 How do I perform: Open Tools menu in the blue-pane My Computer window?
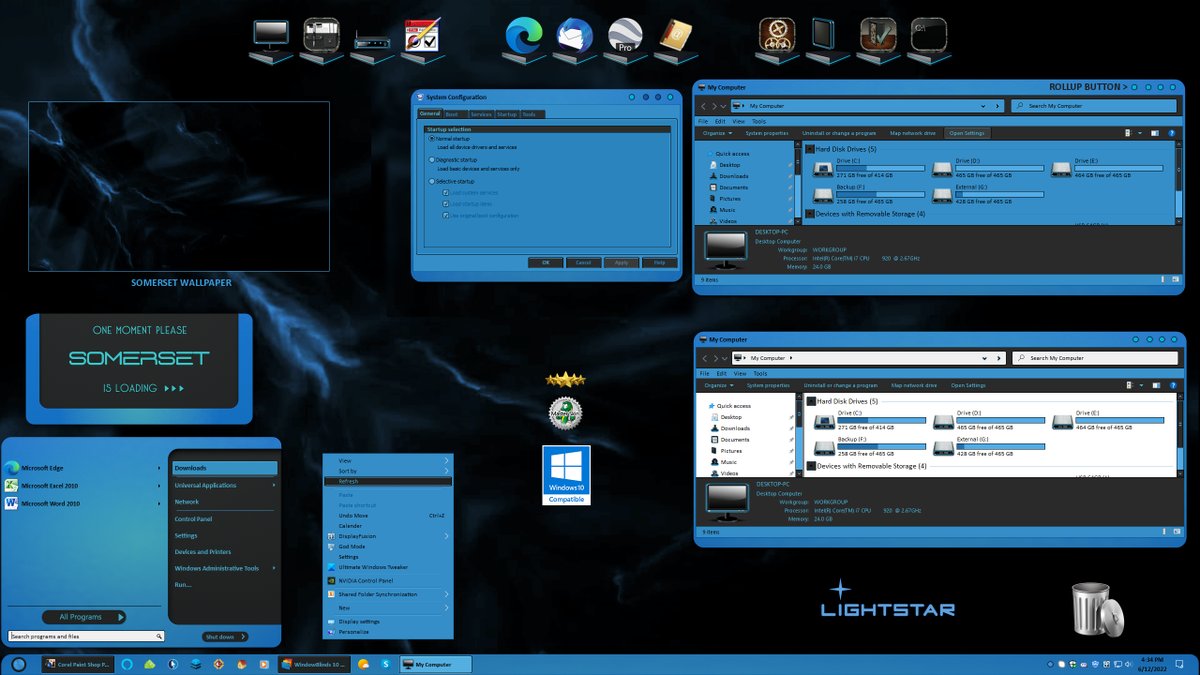click(x=759, y=121)
